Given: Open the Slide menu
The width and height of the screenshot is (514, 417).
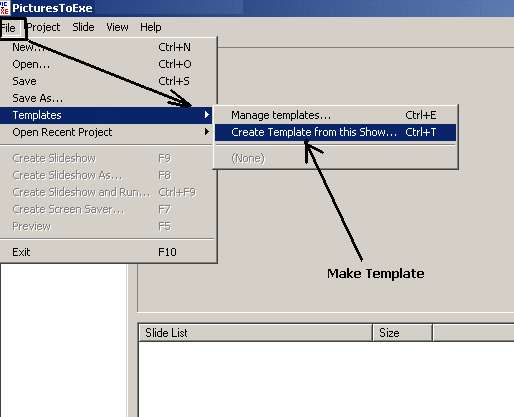Looking at the screenshot, I should pos(83,27).
